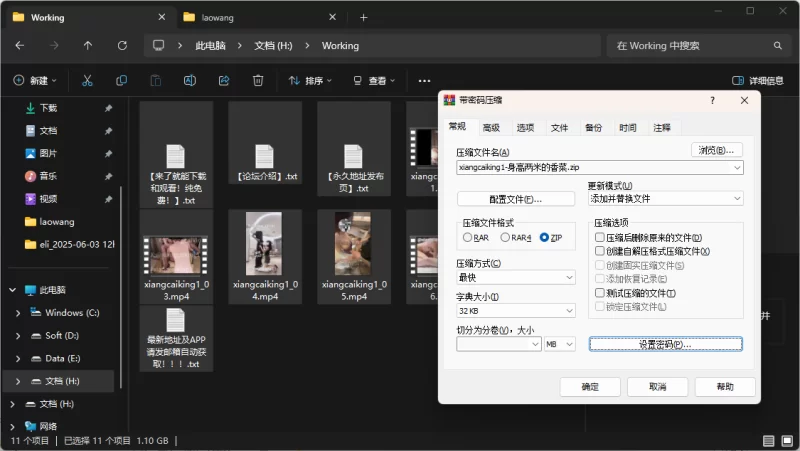Select the RAR archive format radio button
Viewport: 800px width, 451px height.
click(x=468, y=238)
